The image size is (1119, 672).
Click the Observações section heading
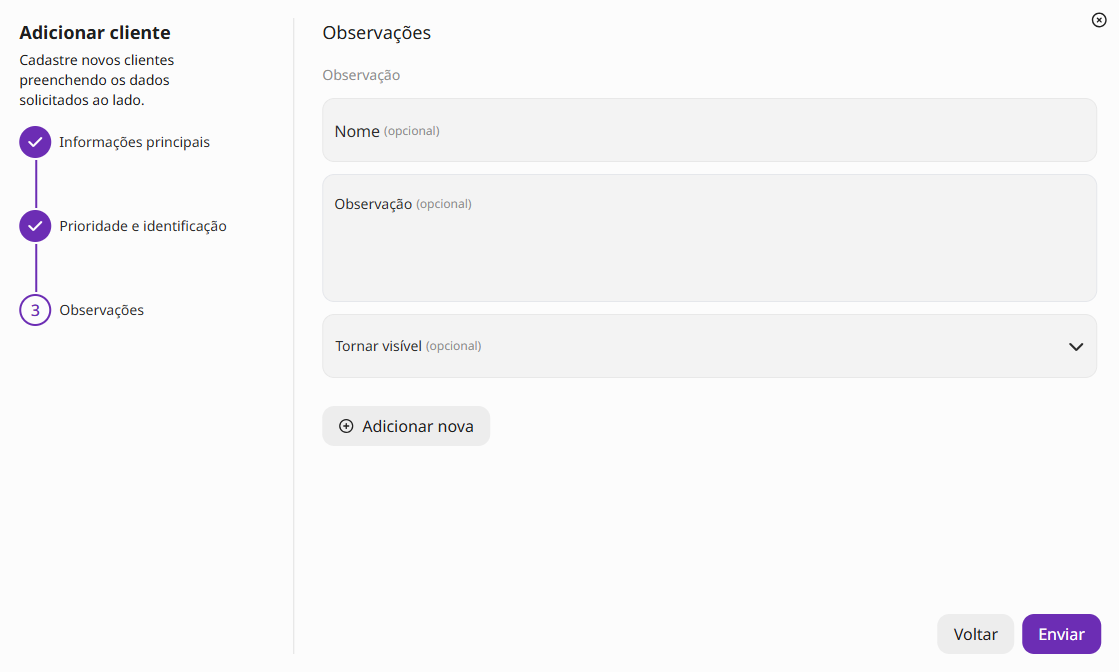(377, 33)
